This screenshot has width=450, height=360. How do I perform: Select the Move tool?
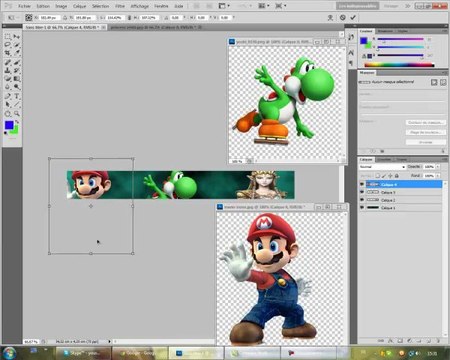[17, 36]
